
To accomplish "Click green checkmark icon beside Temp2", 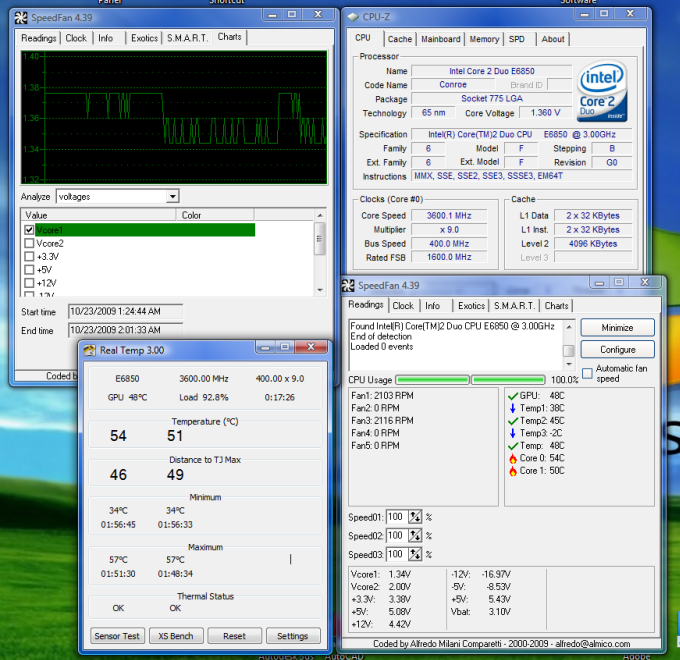I will click(x=513, y=421).
